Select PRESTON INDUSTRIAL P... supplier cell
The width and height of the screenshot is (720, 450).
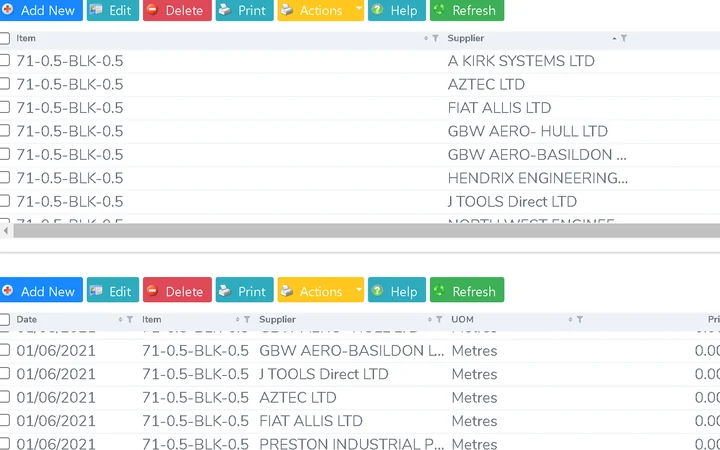(x=352, y=444)
